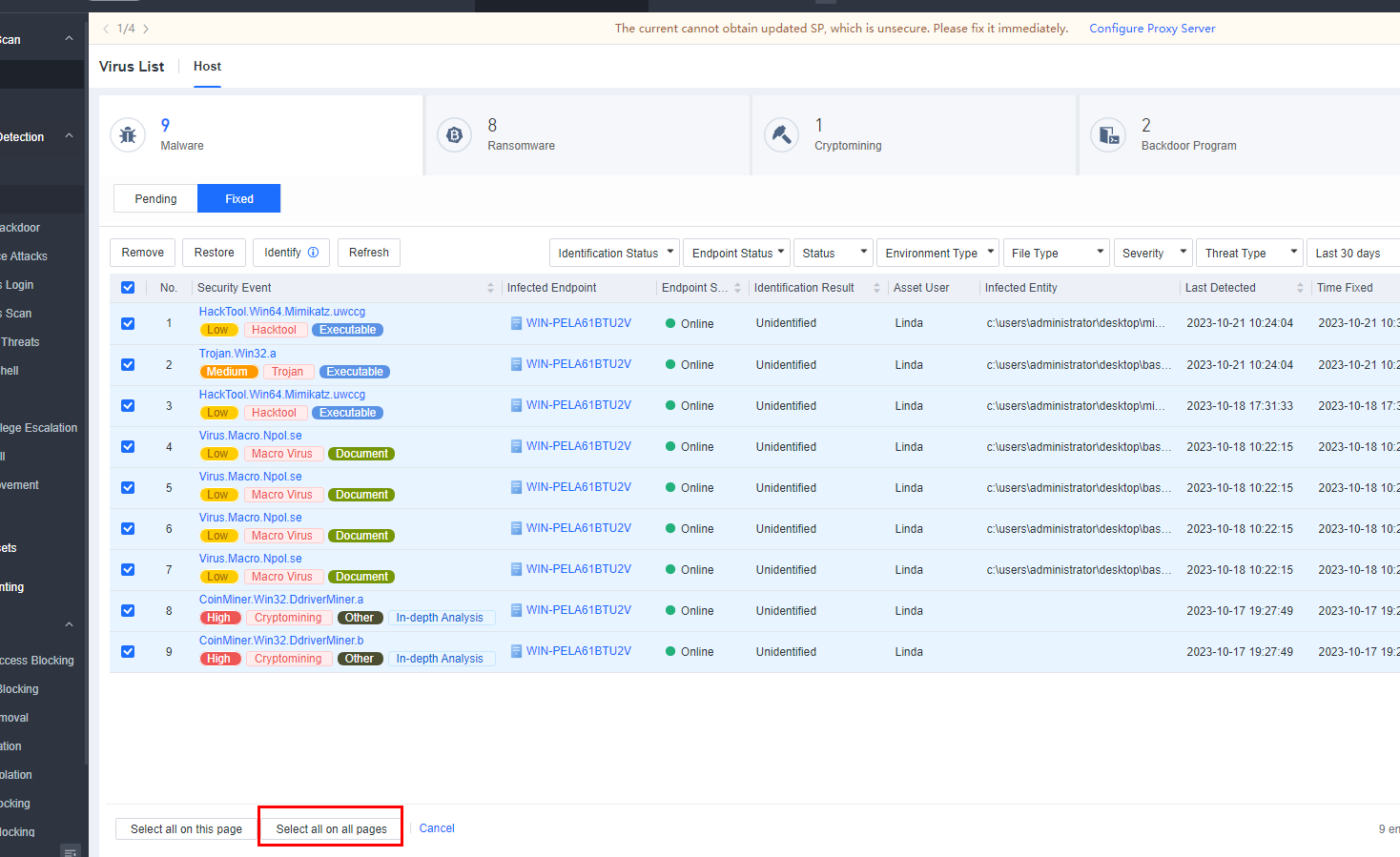
Task: Click the Last Detected column sort icon
Action: point(1300,288)
